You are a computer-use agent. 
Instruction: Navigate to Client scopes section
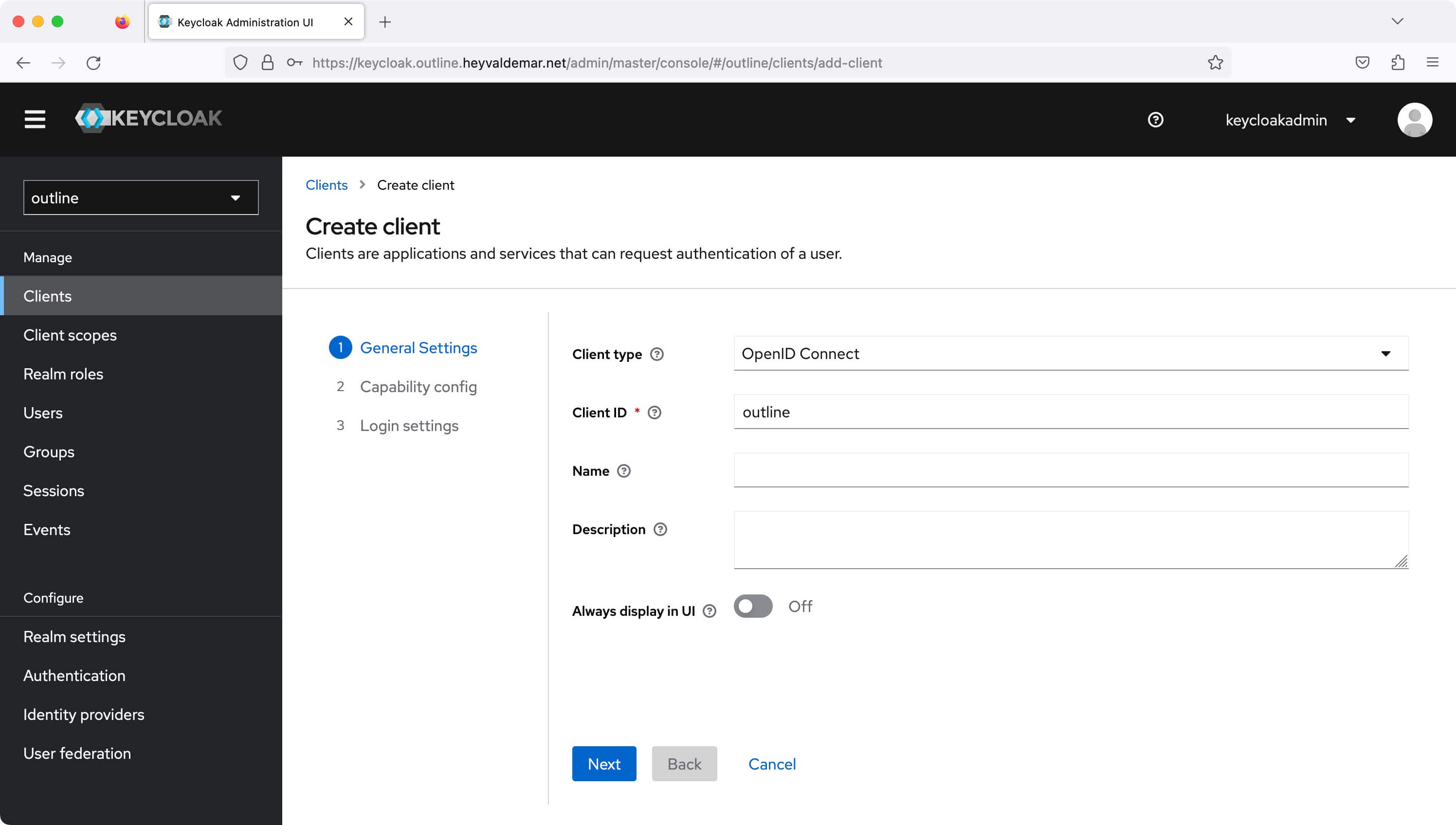coord(70,335)
